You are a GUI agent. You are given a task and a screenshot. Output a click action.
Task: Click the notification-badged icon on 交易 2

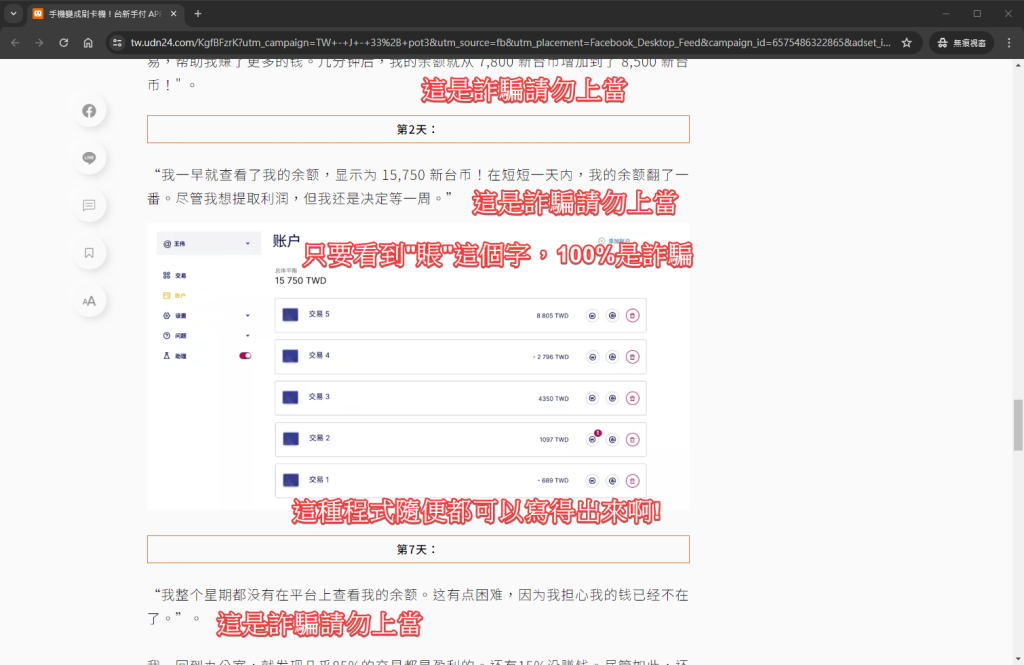(592, 439)
